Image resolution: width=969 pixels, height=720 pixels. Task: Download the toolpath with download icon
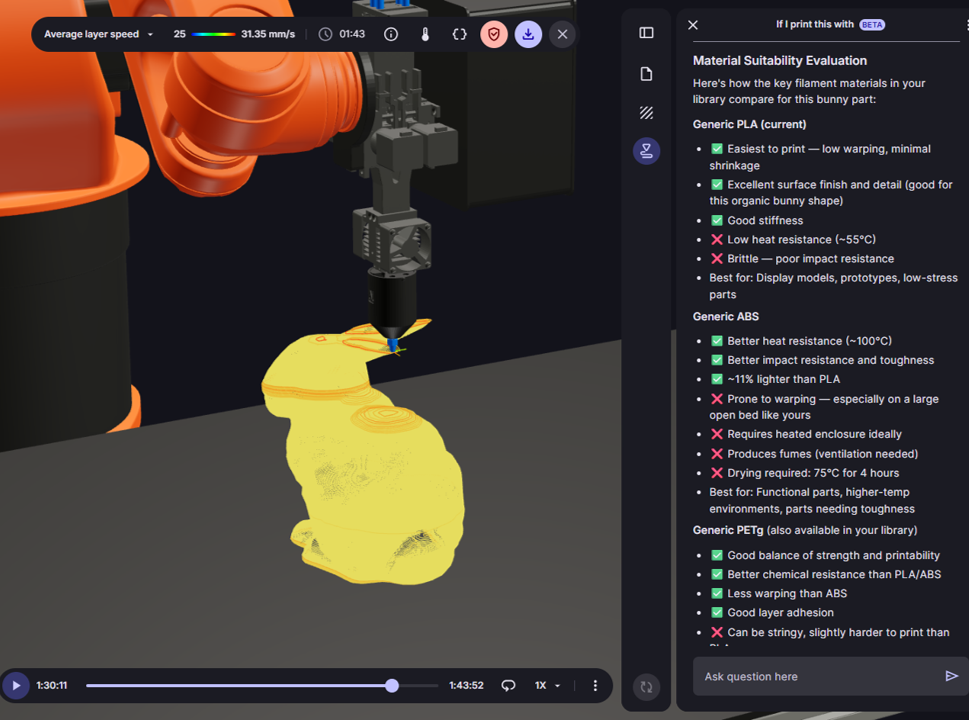click(x=528, y=34)
